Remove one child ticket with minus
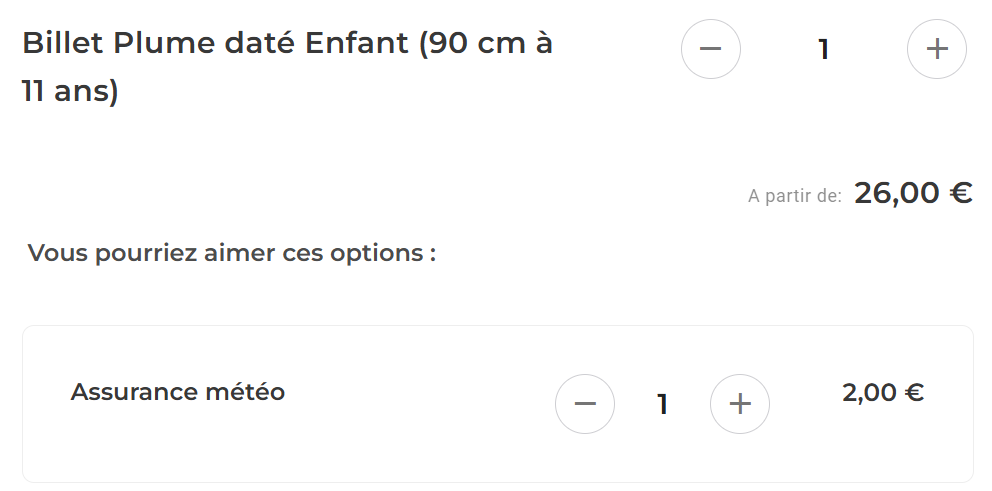 tap(710, 48)
